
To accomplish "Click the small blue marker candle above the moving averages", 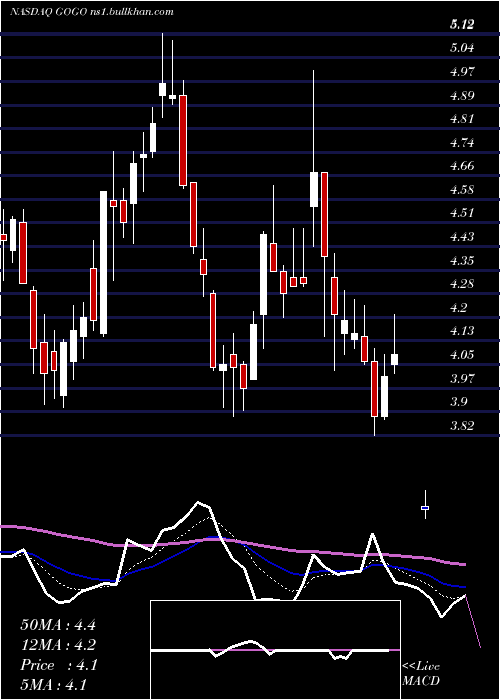I will 425,508.
